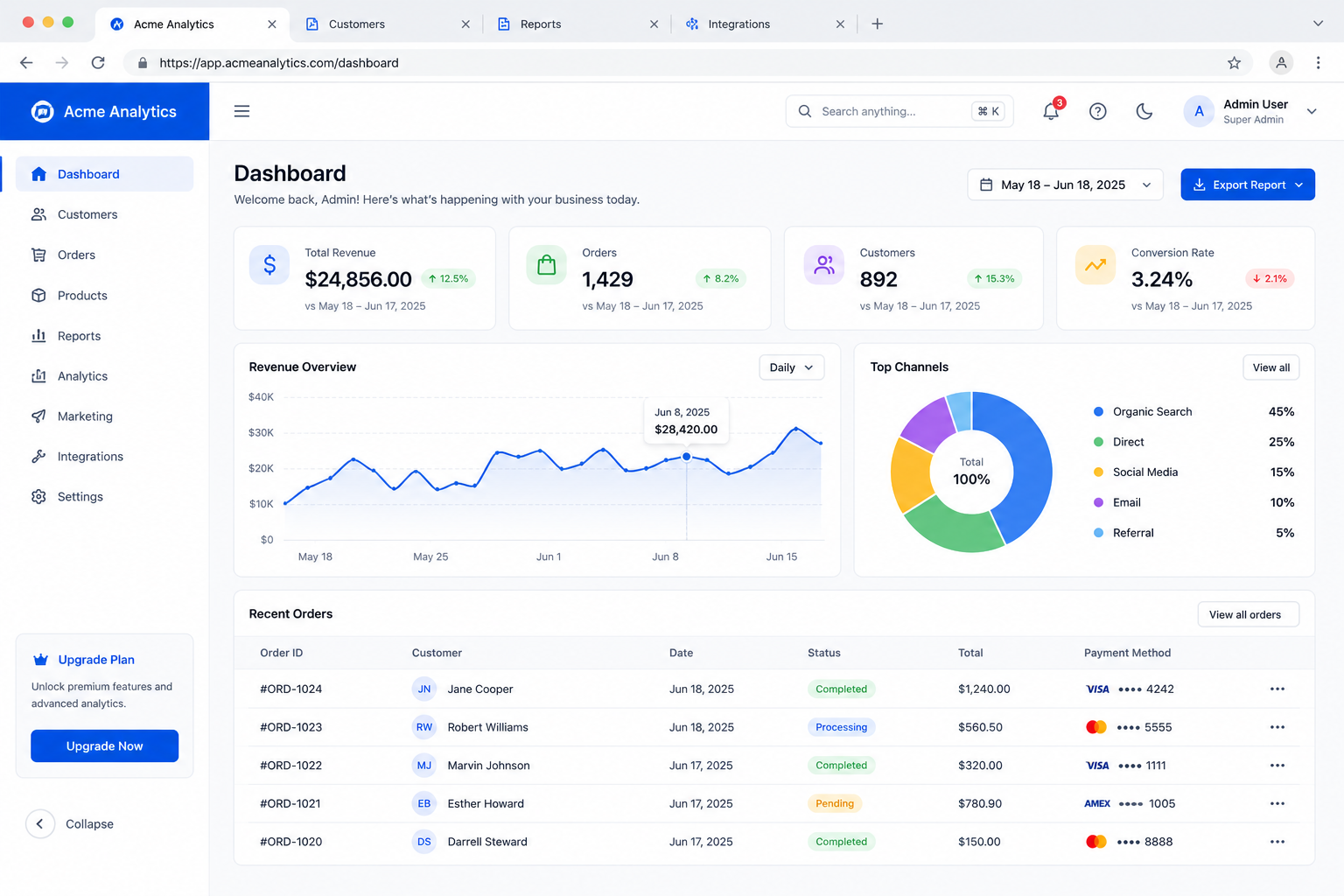Click the Processing status on #ORD-1023
Image resolution: width=1344 pixels, height=896 pixels.
(841, 727)
